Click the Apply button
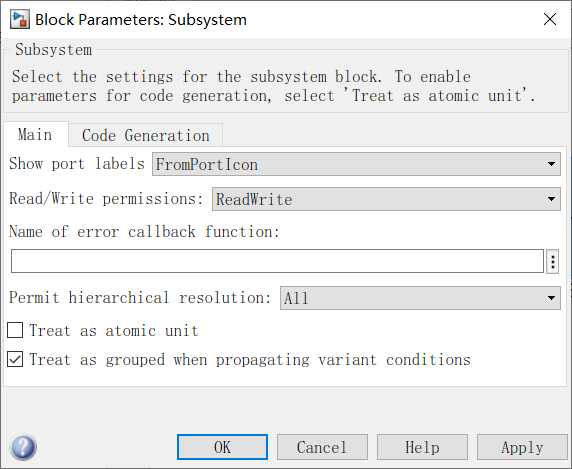This screenshot has height=469, width=572. [x=522, y=447]
